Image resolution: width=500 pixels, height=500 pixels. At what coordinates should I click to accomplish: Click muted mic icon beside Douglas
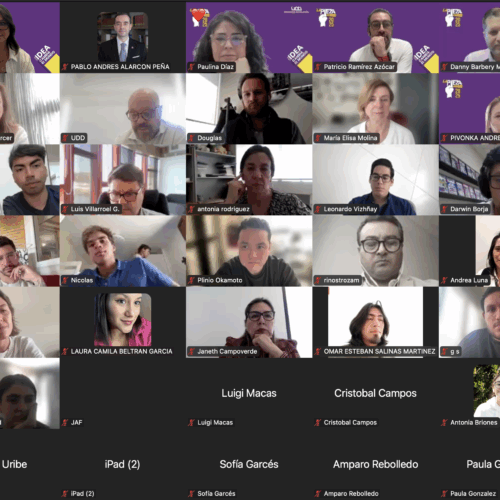[x=191, y=138]
